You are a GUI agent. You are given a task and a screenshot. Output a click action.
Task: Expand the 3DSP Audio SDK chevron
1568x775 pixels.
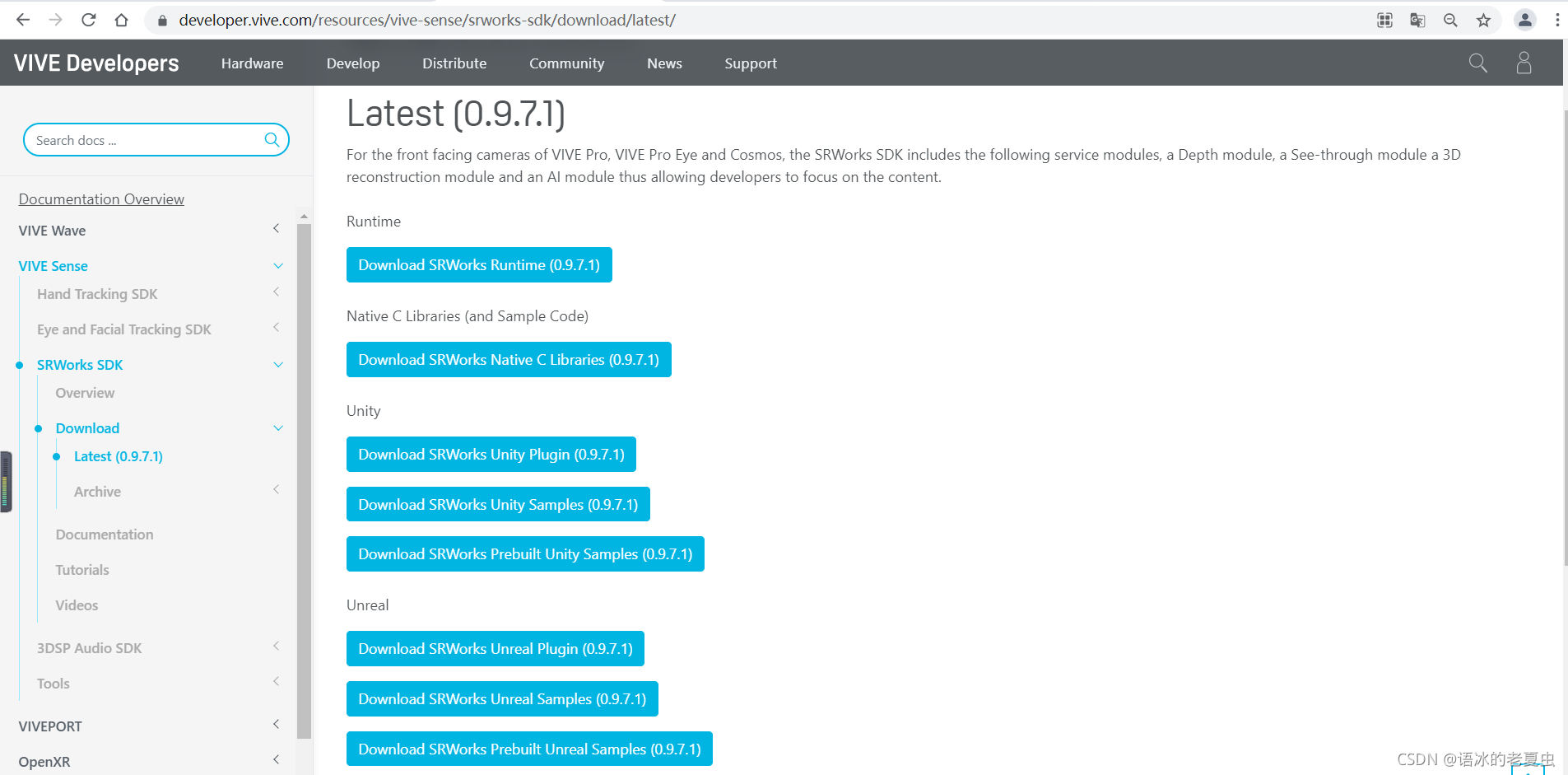(277, 647)
